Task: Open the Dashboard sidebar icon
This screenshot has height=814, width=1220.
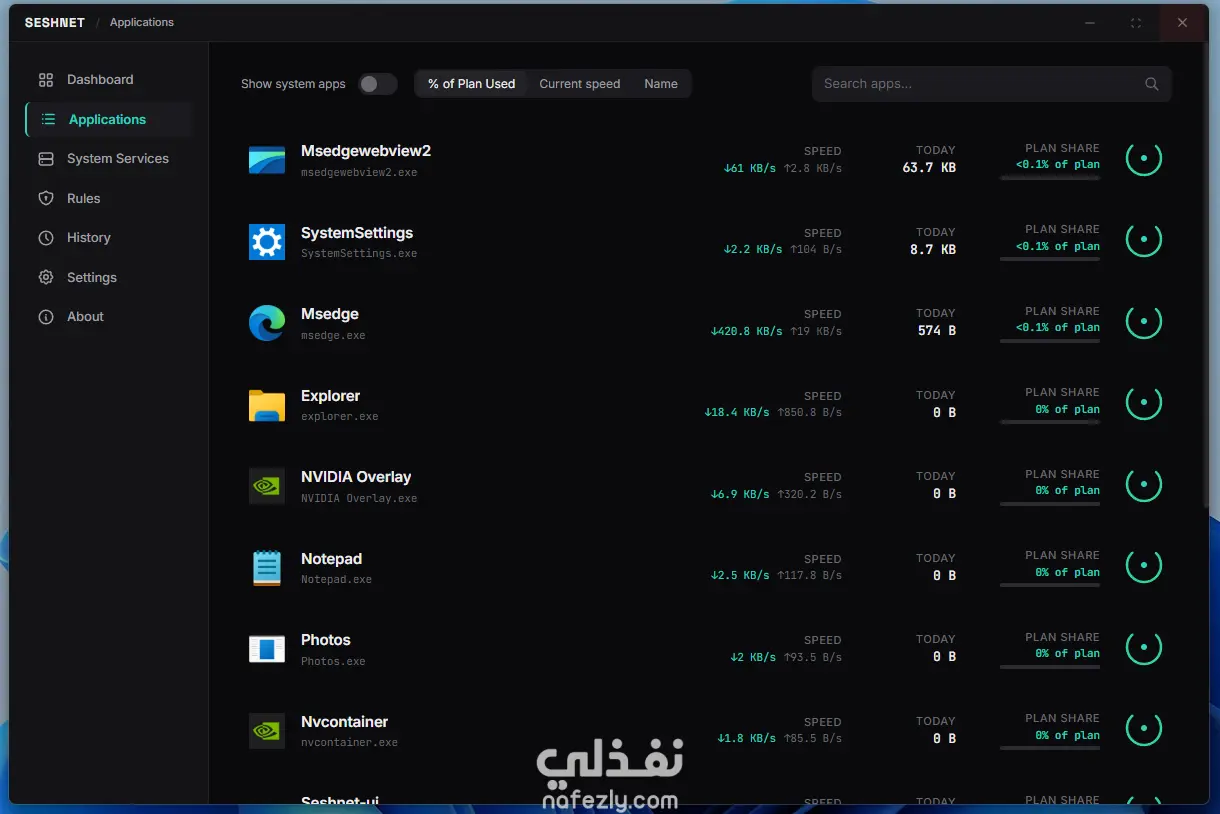Action: 46,80
